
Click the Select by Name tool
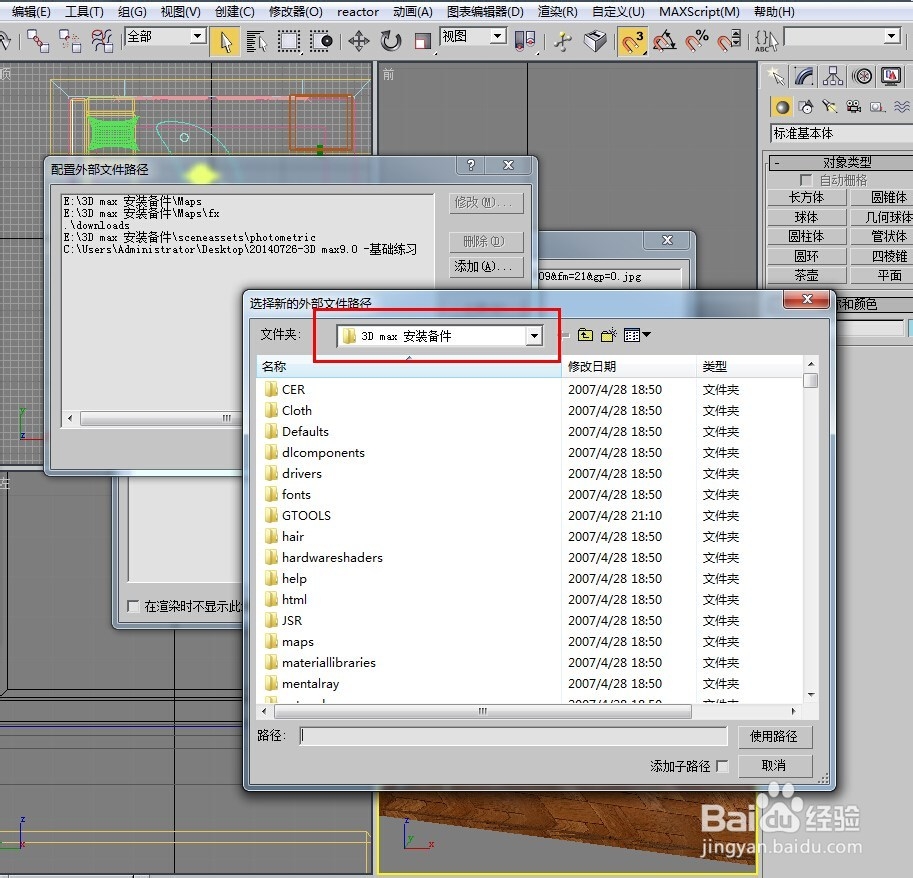click(256, 42)
